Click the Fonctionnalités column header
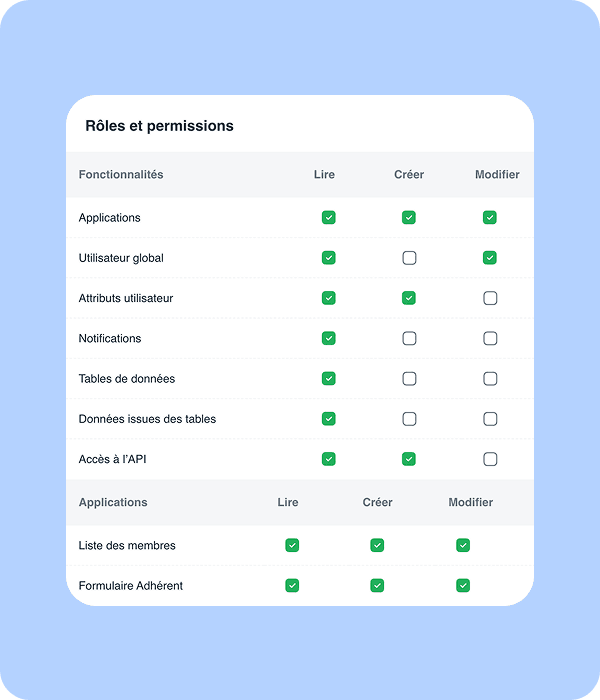Screen dimensions: 600x700 [x=121, y=175]
